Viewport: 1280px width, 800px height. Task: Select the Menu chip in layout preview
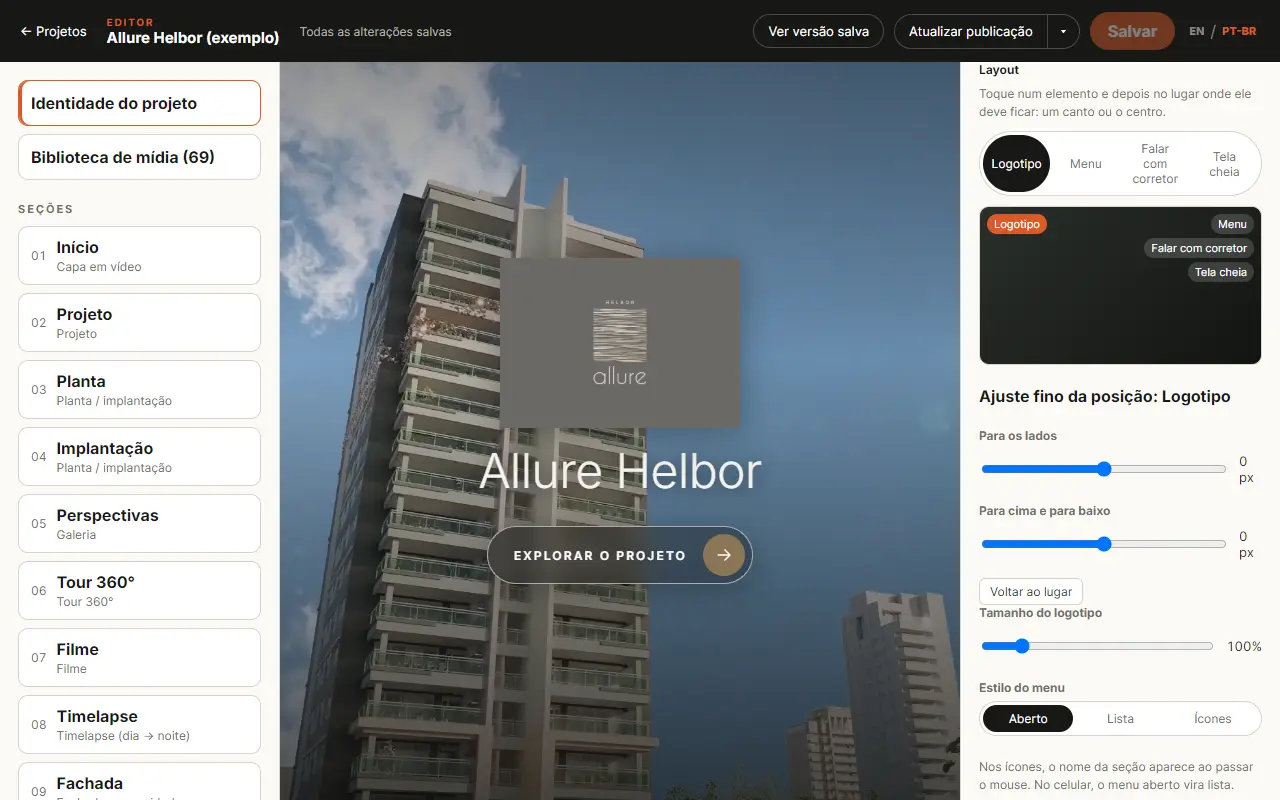pyautogui.click(x=1232, y=224)
